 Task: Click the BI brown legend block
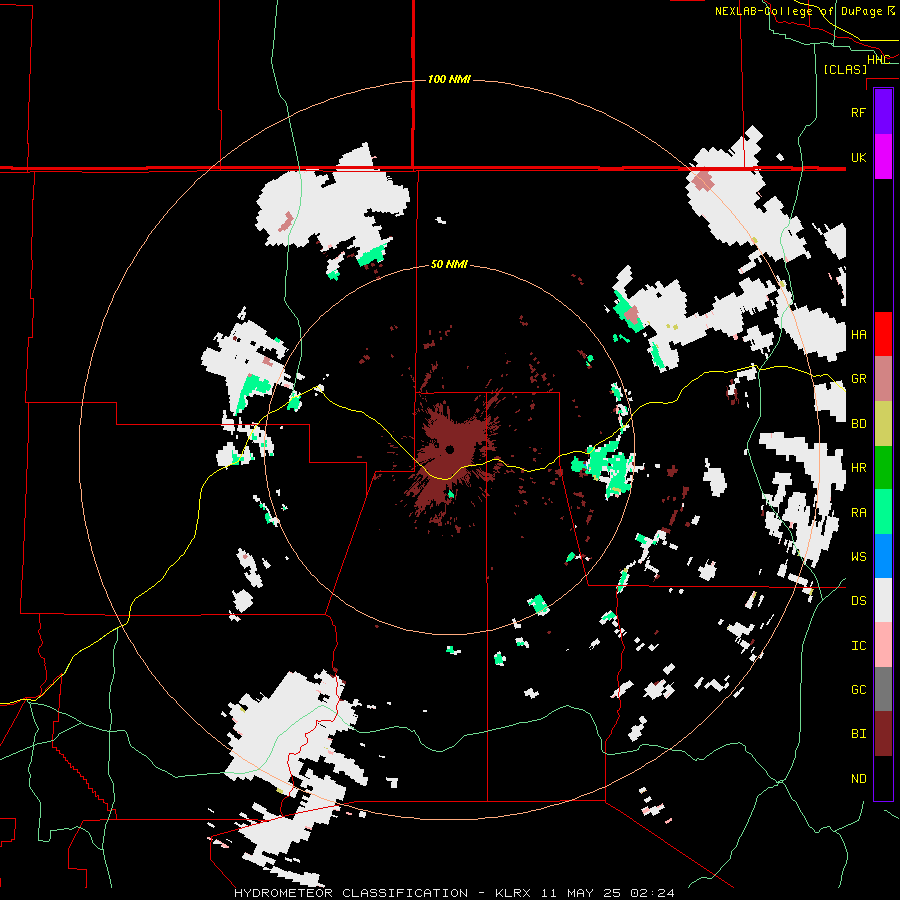click(x=883, y=734)
